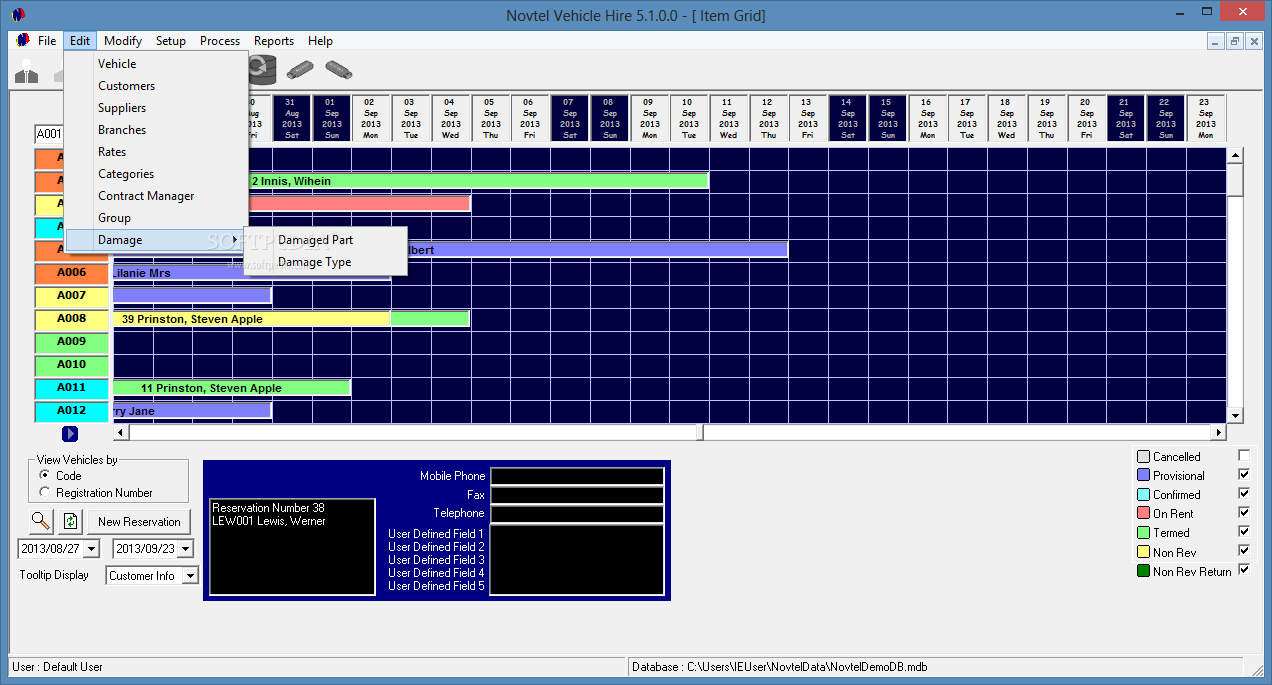
Task: Click the Non Rev Return dark green swatch
Action: pyautogui.click(x=1144, y=571)
